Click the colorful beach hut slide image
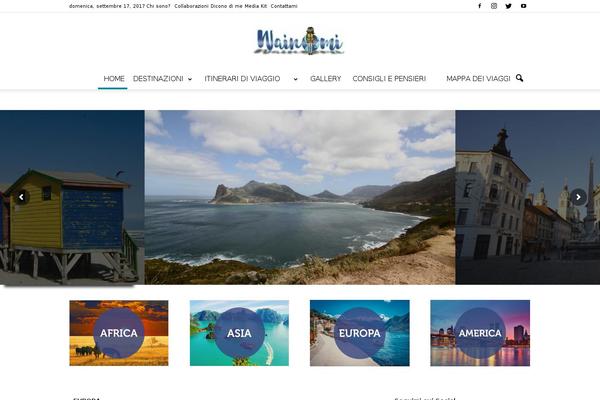The width and height of the screenshot is (600, 400). pyautogui.click(x=72, y=197)
